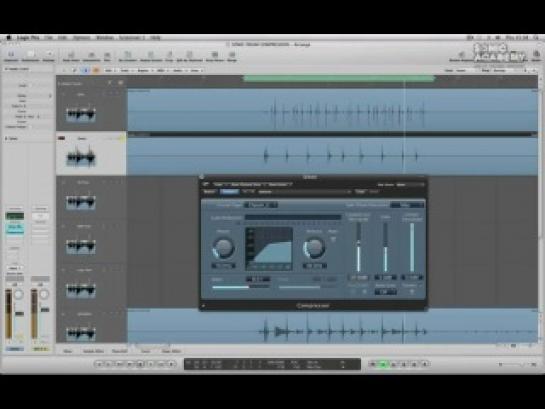Image resolution: width=545 pixels, height=409 pixels.
Task: Click the compression curve graph display
Action: 269,249
